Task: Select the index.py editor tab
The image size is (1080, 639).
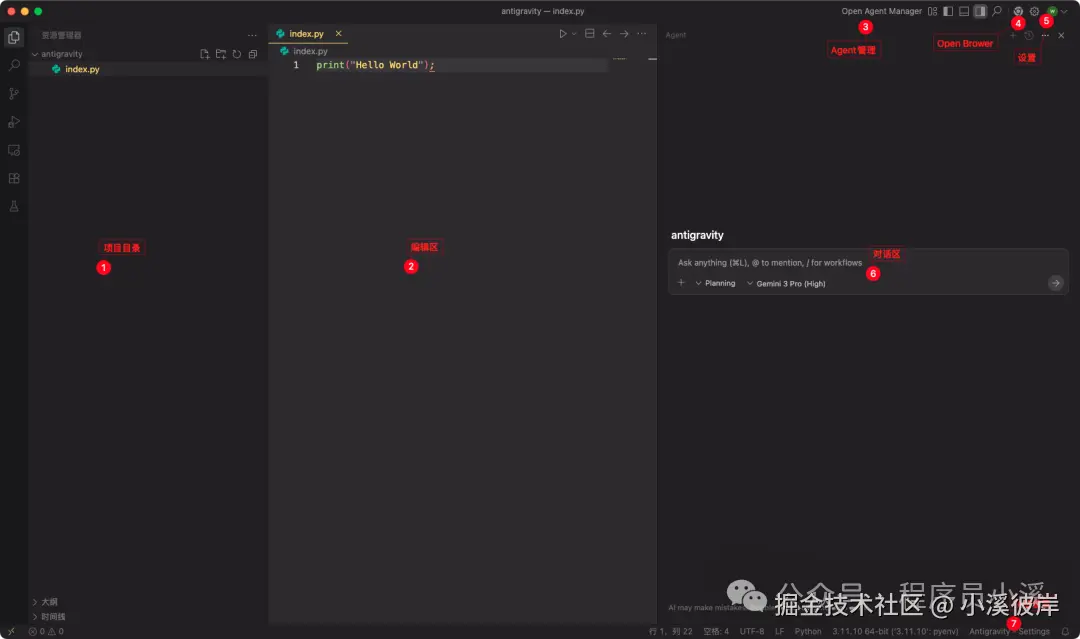Action: coord(308,34)
